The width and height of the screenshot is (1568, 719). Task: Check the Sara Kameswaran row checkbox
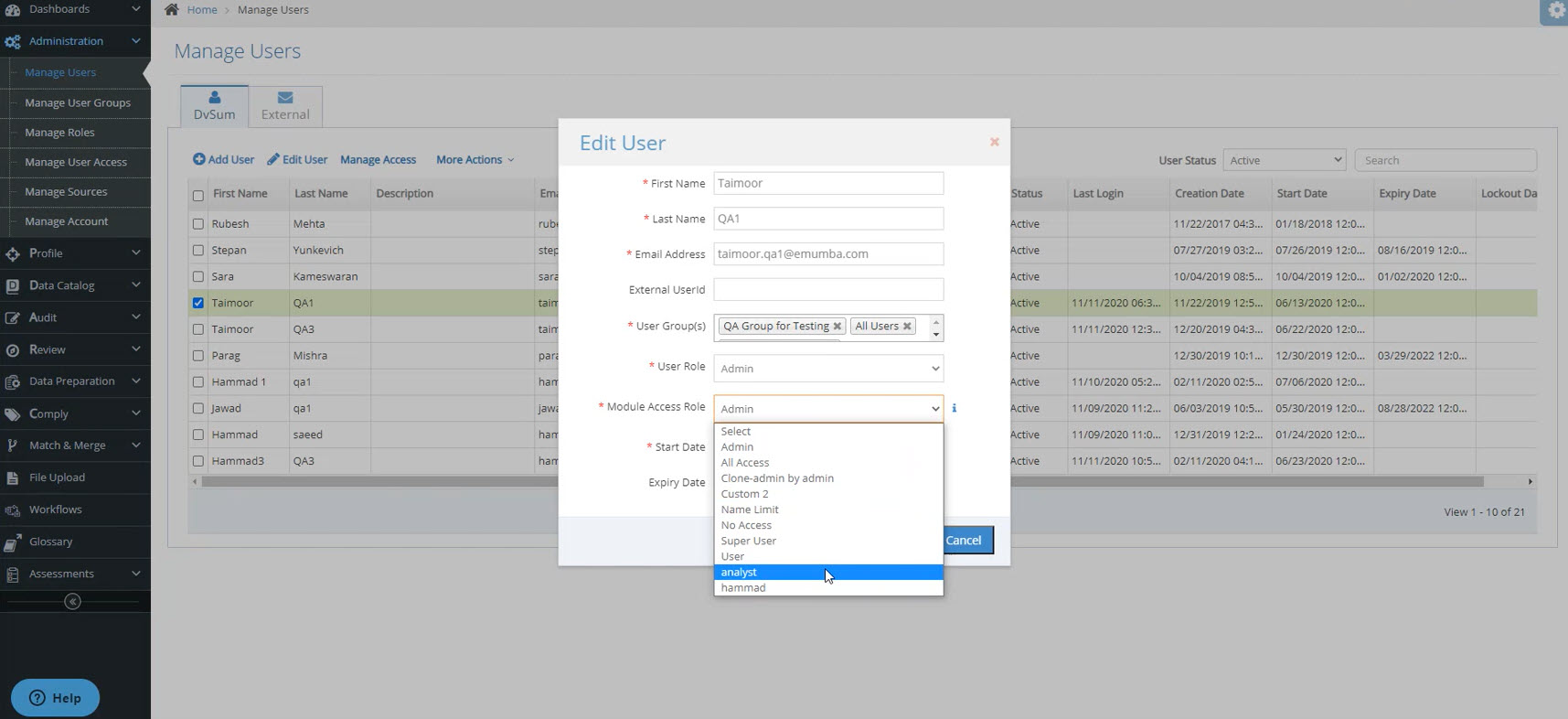click(x=198, y=276)
